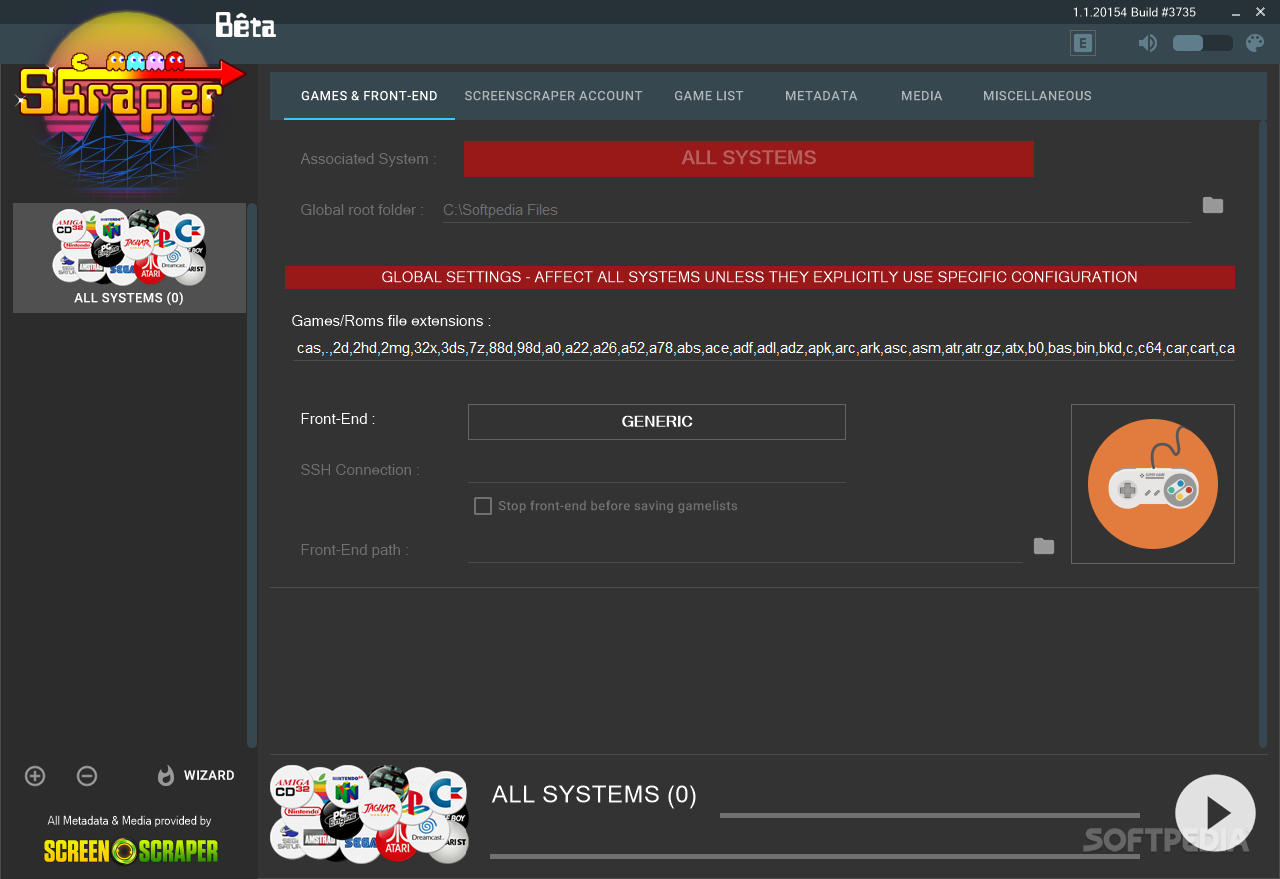Click the E icon in top bar

[x=1082, y=43]
